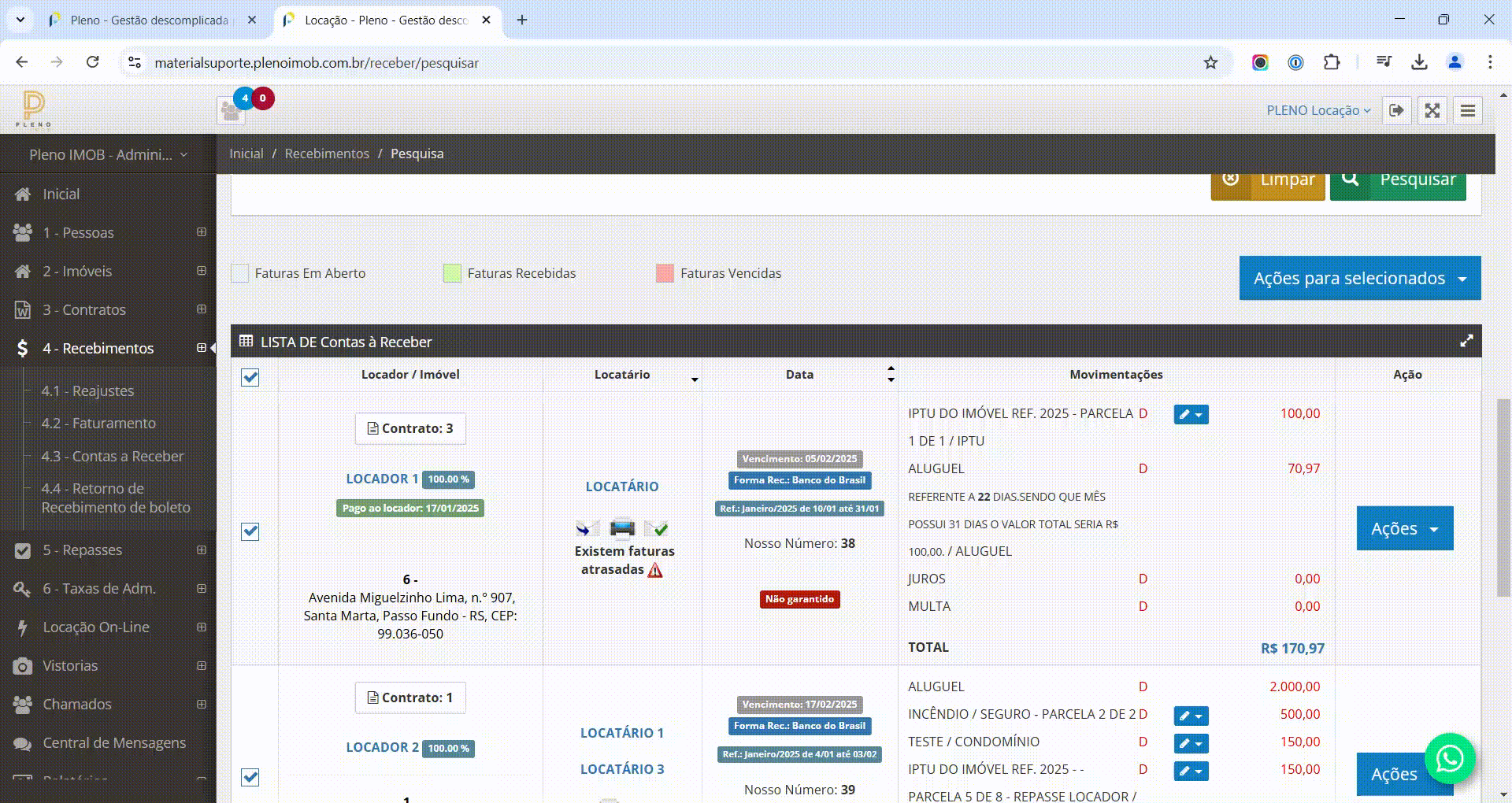Click the logout icon beside PLENO Locação
The image size is (1512, 803).
click(1396, 111)
